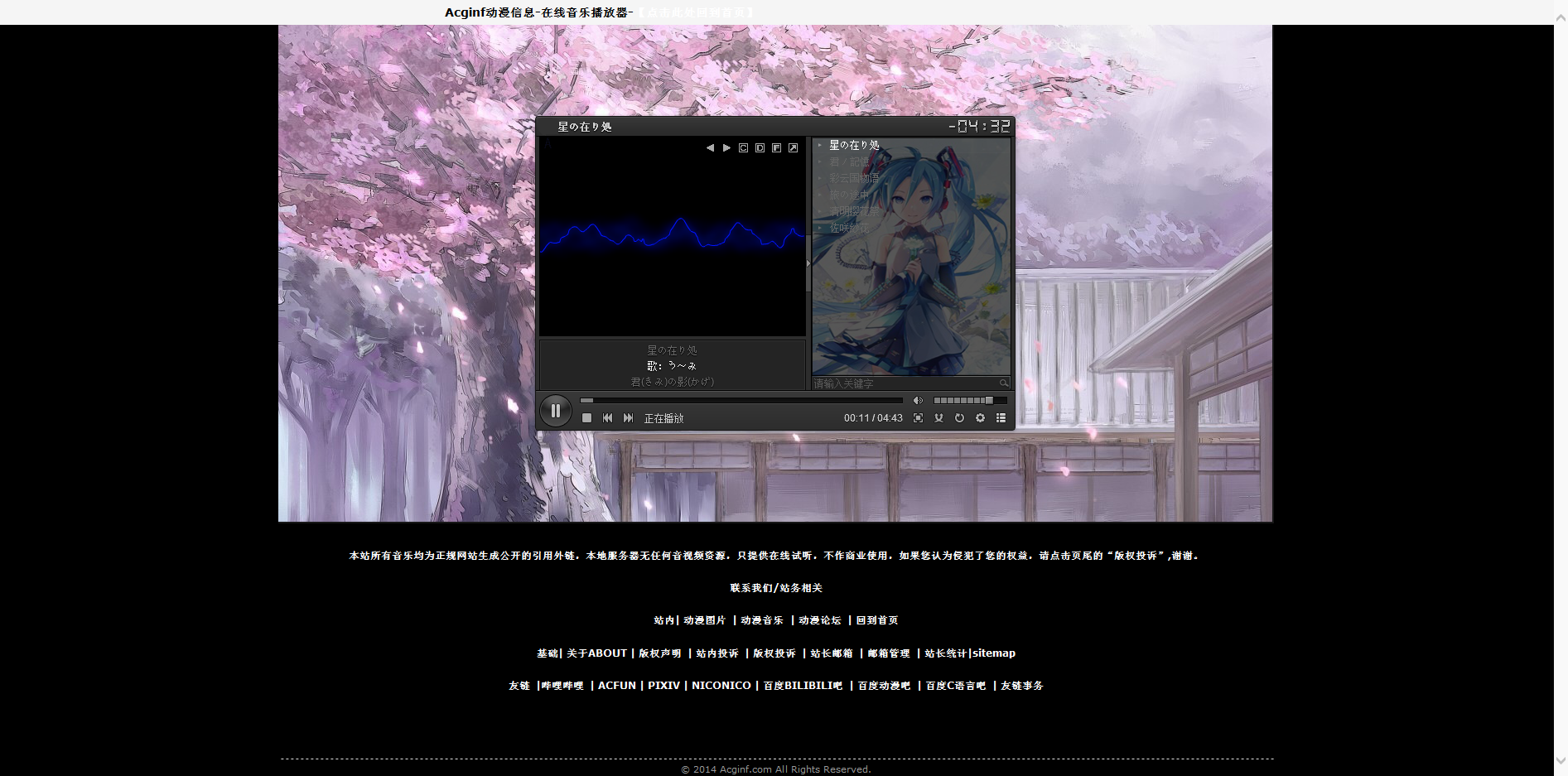Viewport: 1568px width, 776px height.
Task: Play 星の在り処 in the playlist
Action: [x=854, y=145]
